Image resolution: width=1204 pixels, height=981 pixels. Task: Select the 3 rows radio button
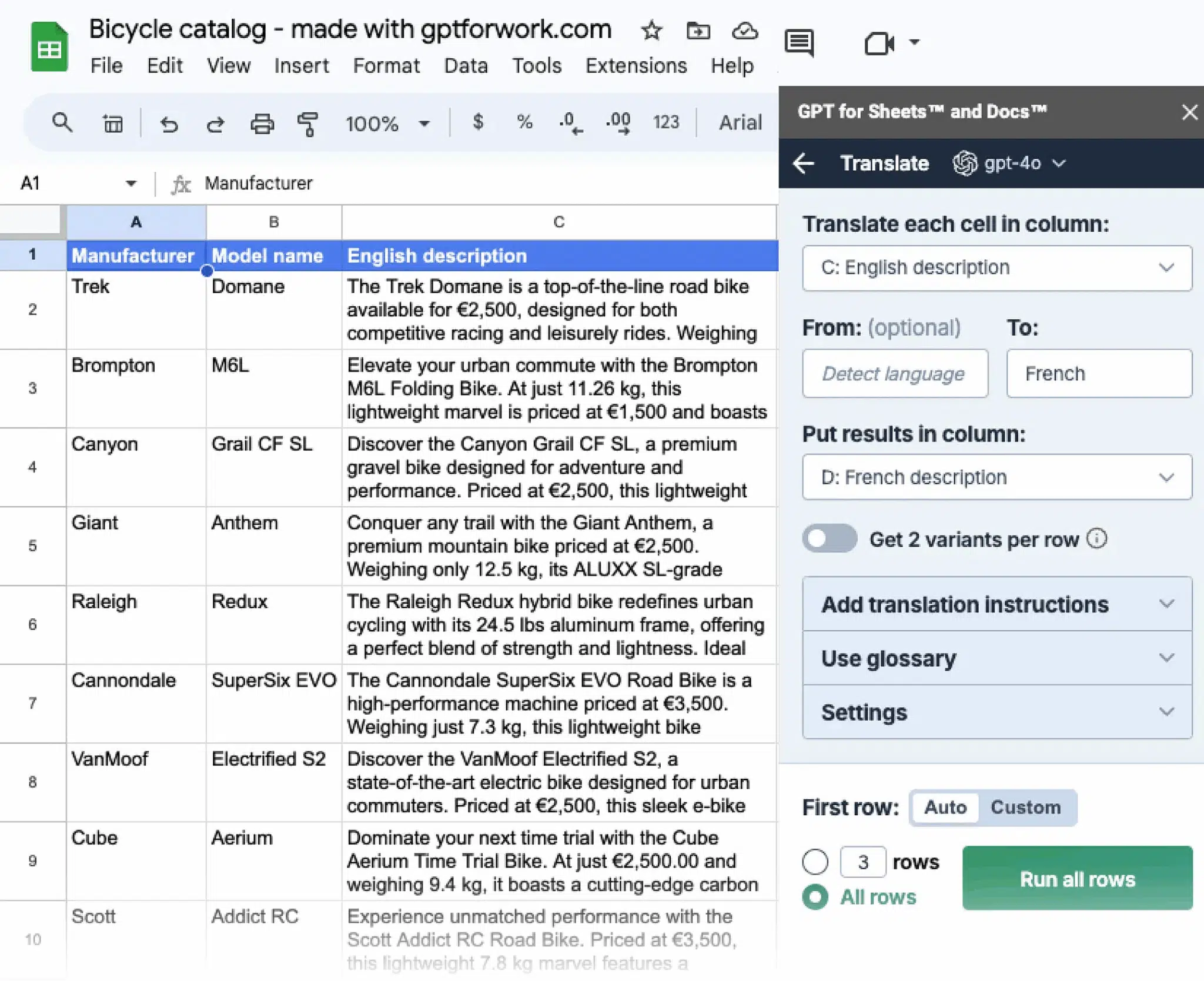tap(815, 862)
